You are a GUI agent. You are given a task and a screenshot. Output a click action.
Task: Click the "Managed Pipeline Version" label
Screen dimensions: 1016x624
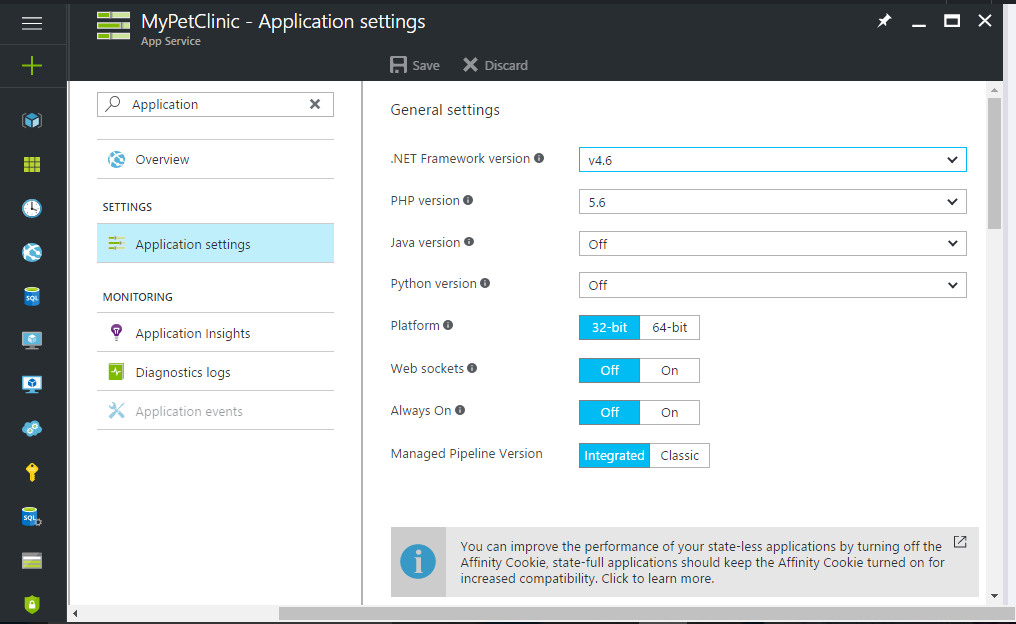pos(467,454)
